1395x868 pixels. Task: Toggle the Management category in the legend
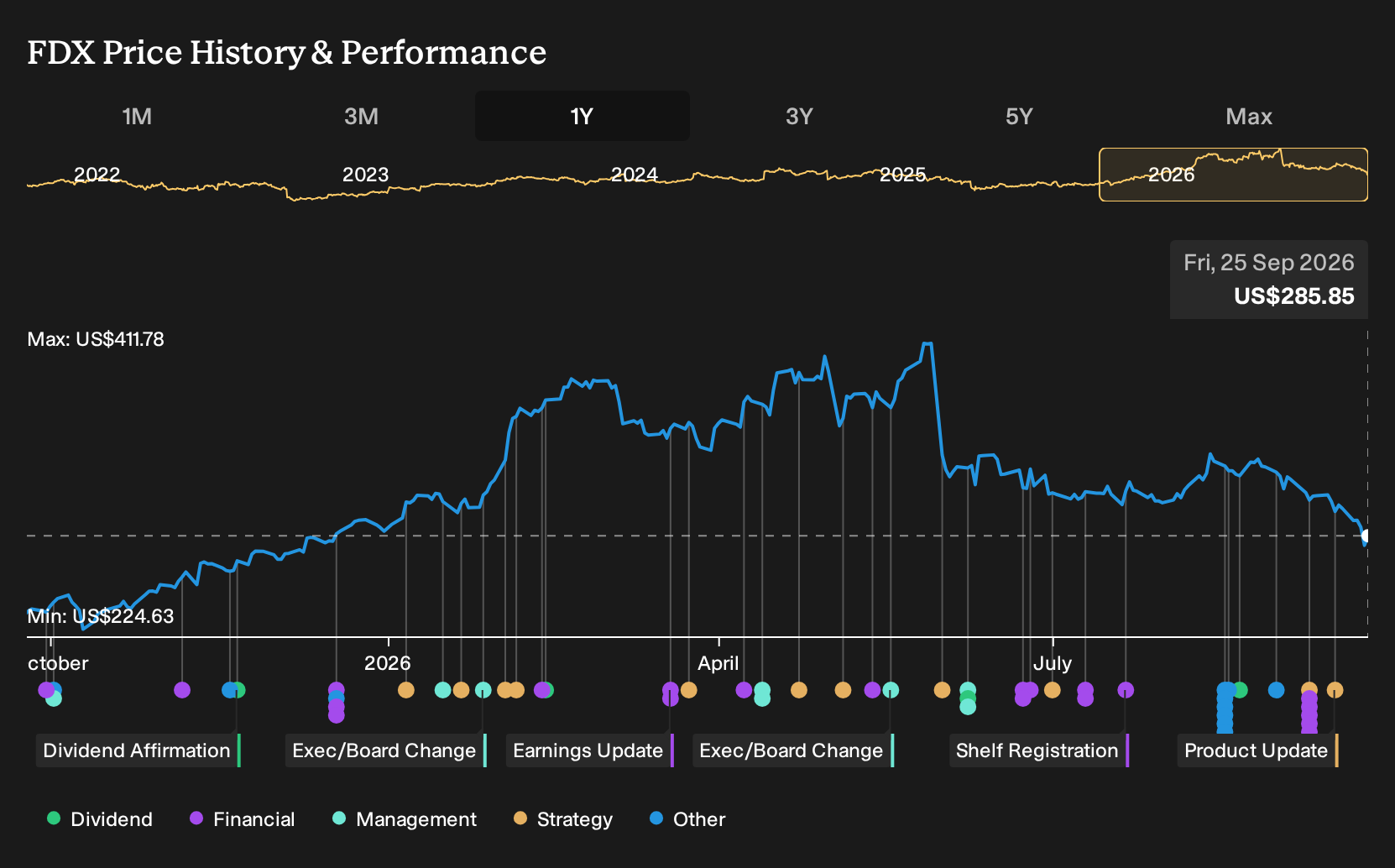pos(405,819)
